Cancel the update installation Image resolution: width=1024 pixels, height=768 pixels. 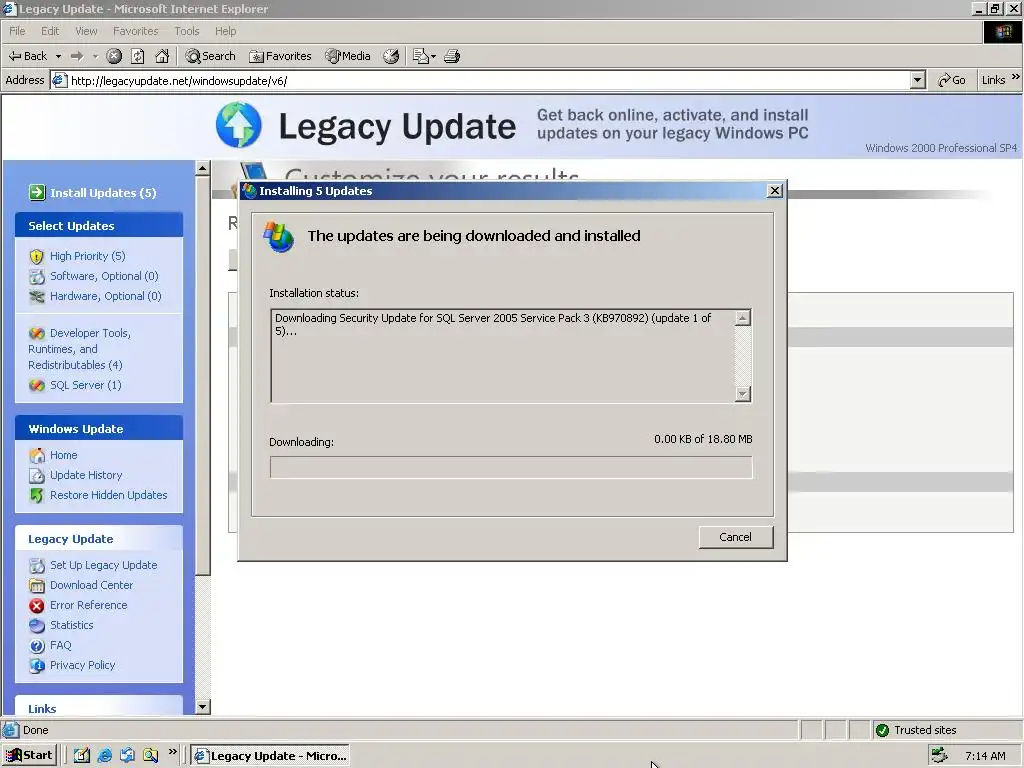(x=736, y=537)
